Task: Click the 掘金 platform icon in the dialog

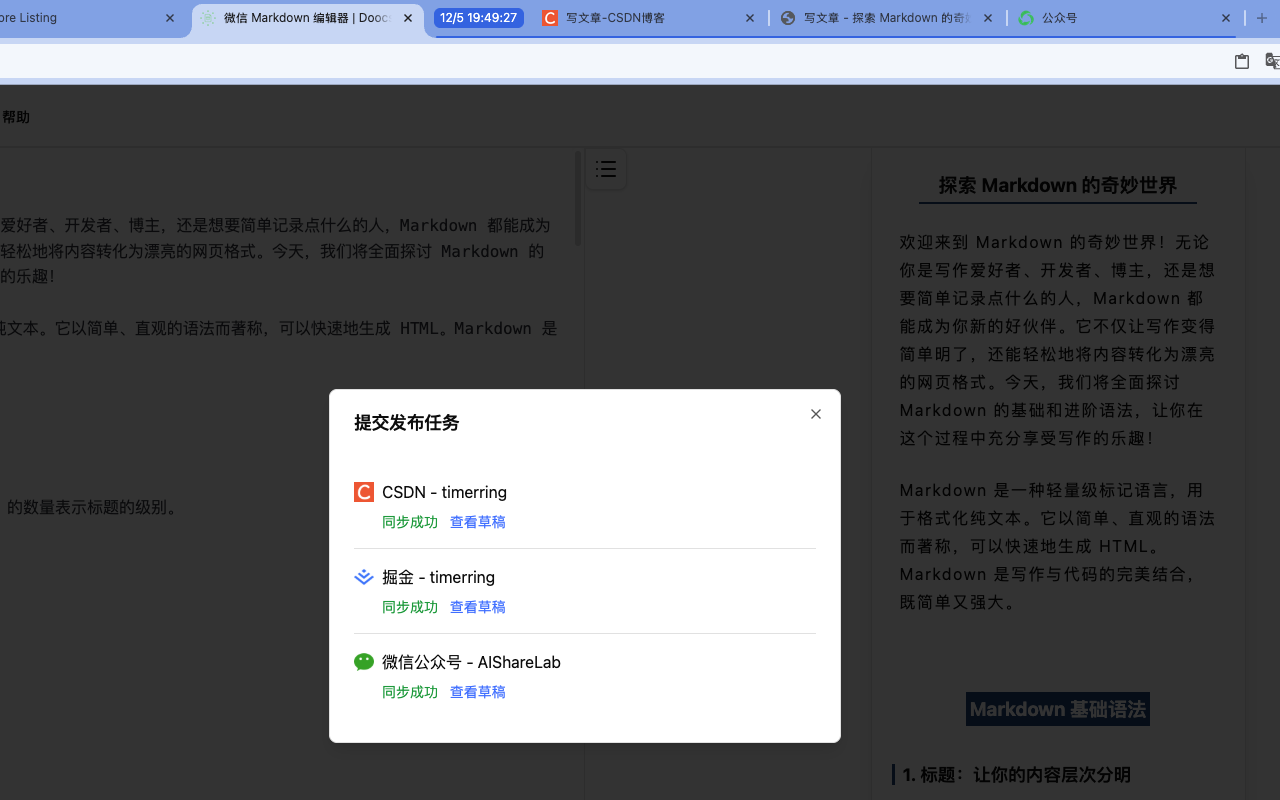Action: (x=363, y=577)
